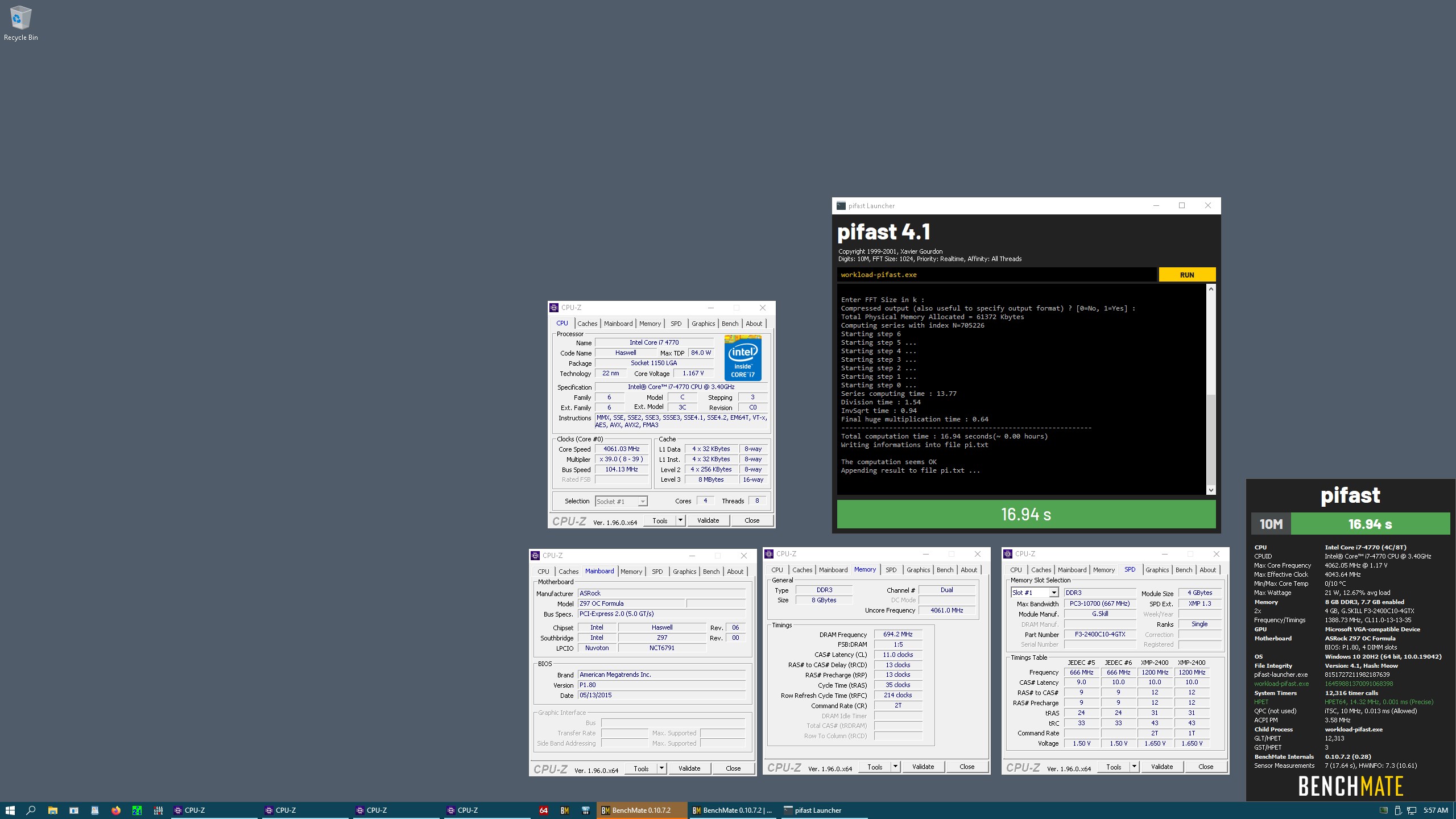Click Validate in the CPU-Z processor window
The width and height of the screenshot is (1456, 819).
coord(708,520)
